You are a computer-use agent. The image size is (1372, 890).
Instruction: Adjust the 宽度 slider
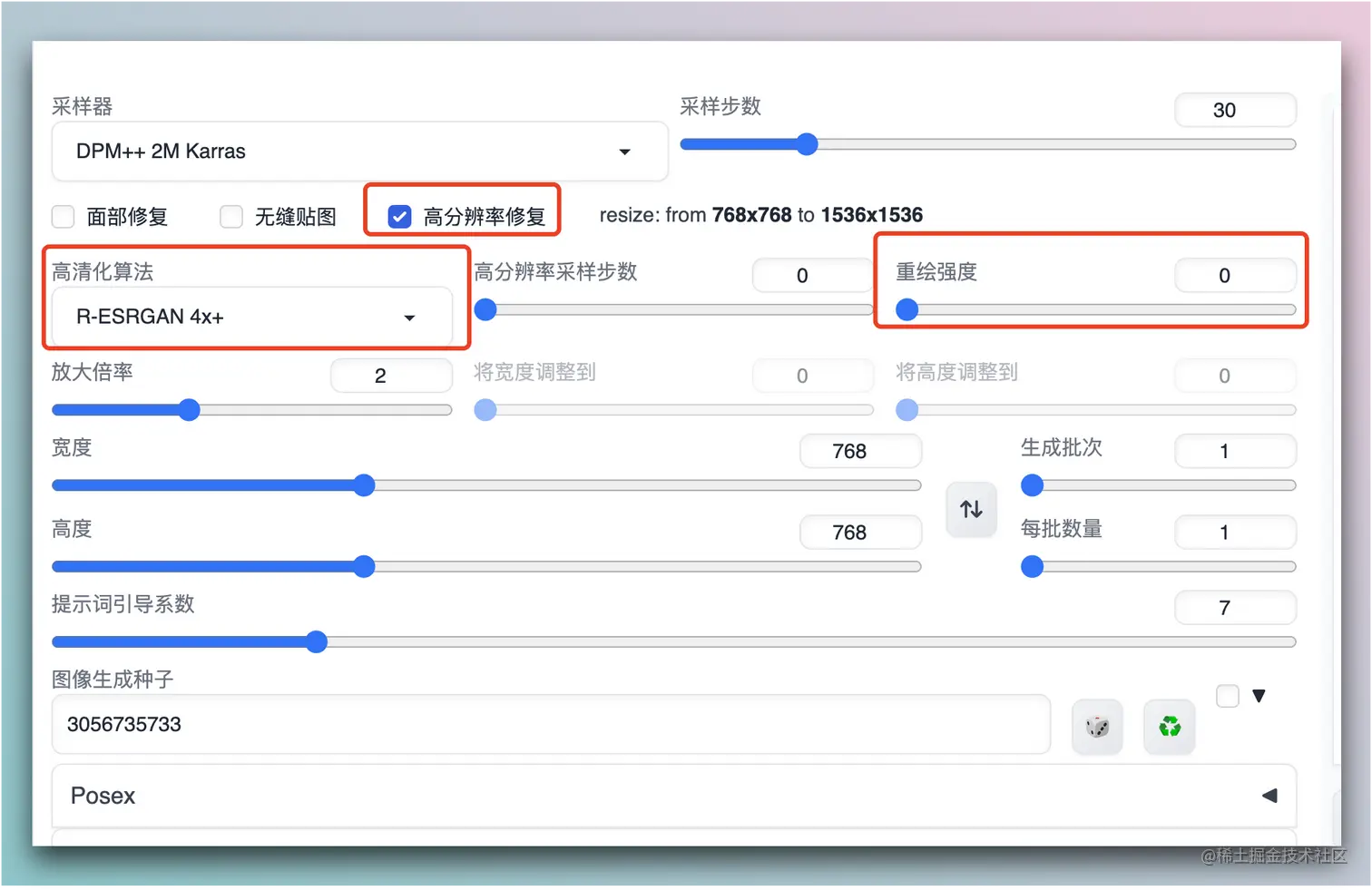pos(486,485)
